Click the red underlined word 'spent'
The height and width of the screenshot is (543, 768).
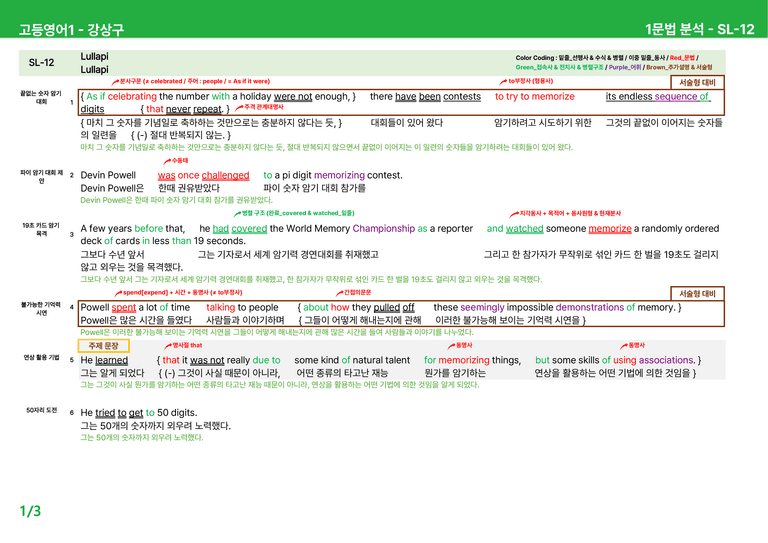tap(123, 307)
